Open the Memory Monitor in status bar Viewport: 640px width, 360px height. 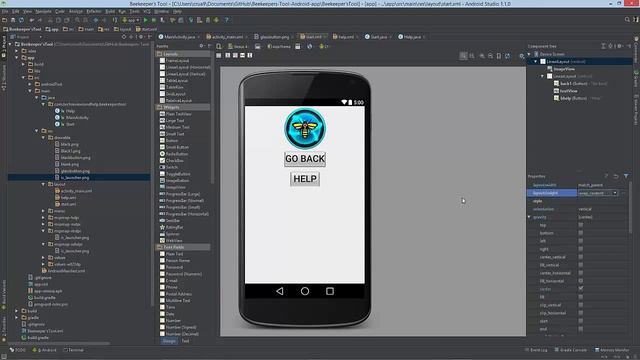pos(612,350)
